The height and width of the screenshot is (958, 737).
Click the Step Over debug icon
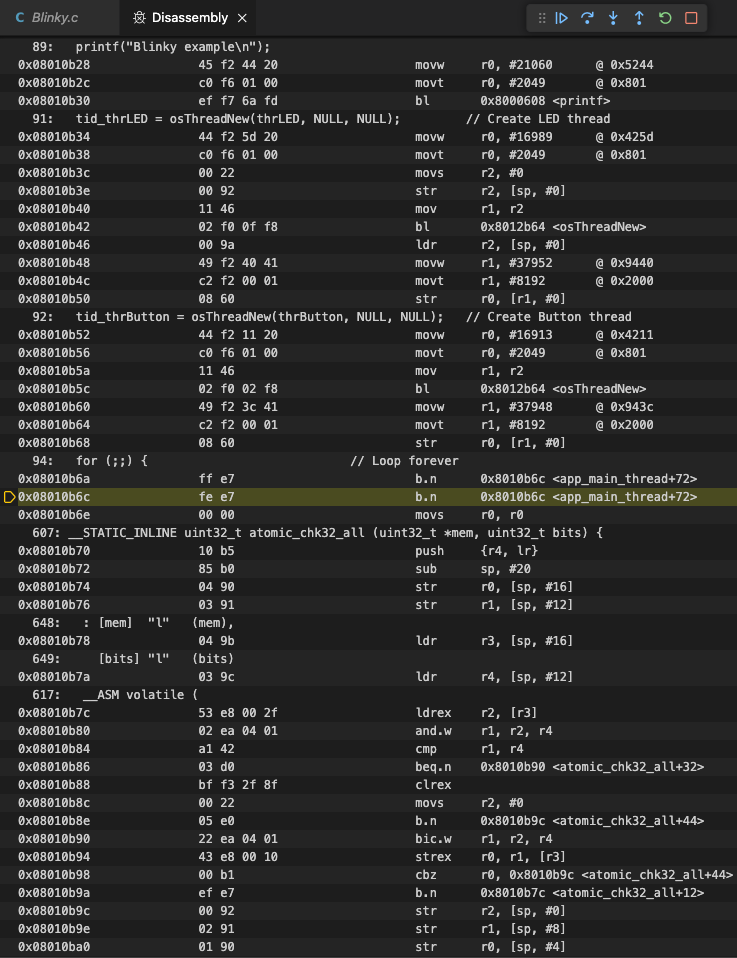(587, 18)
